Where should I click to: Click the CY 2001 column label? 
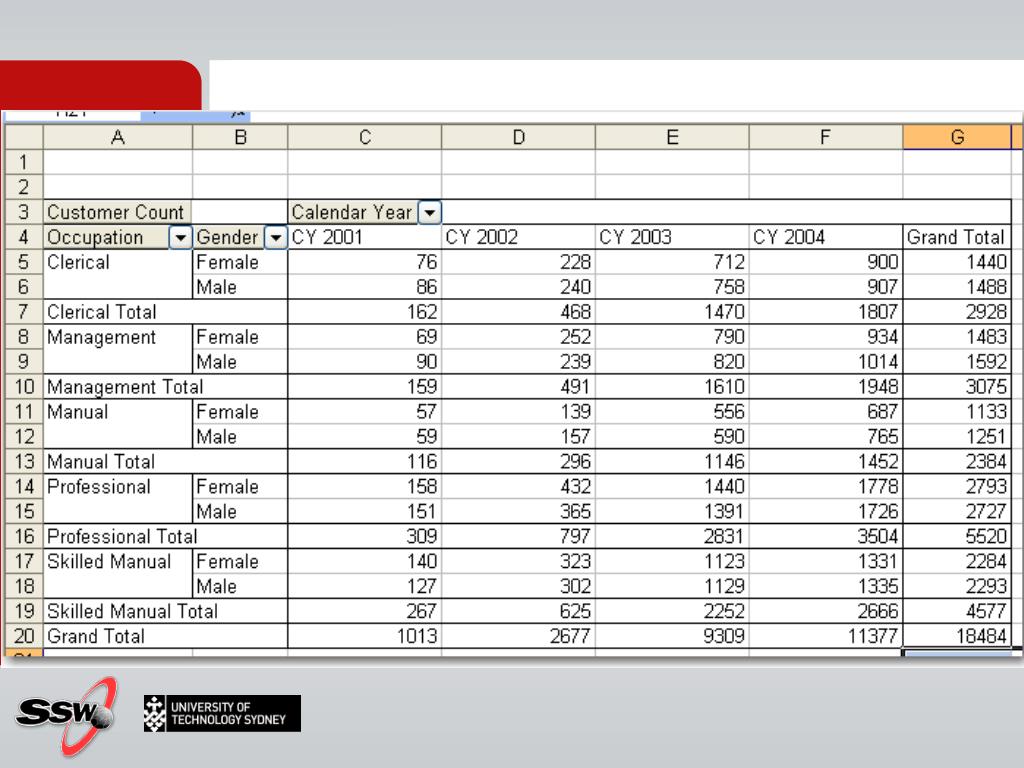364,237
